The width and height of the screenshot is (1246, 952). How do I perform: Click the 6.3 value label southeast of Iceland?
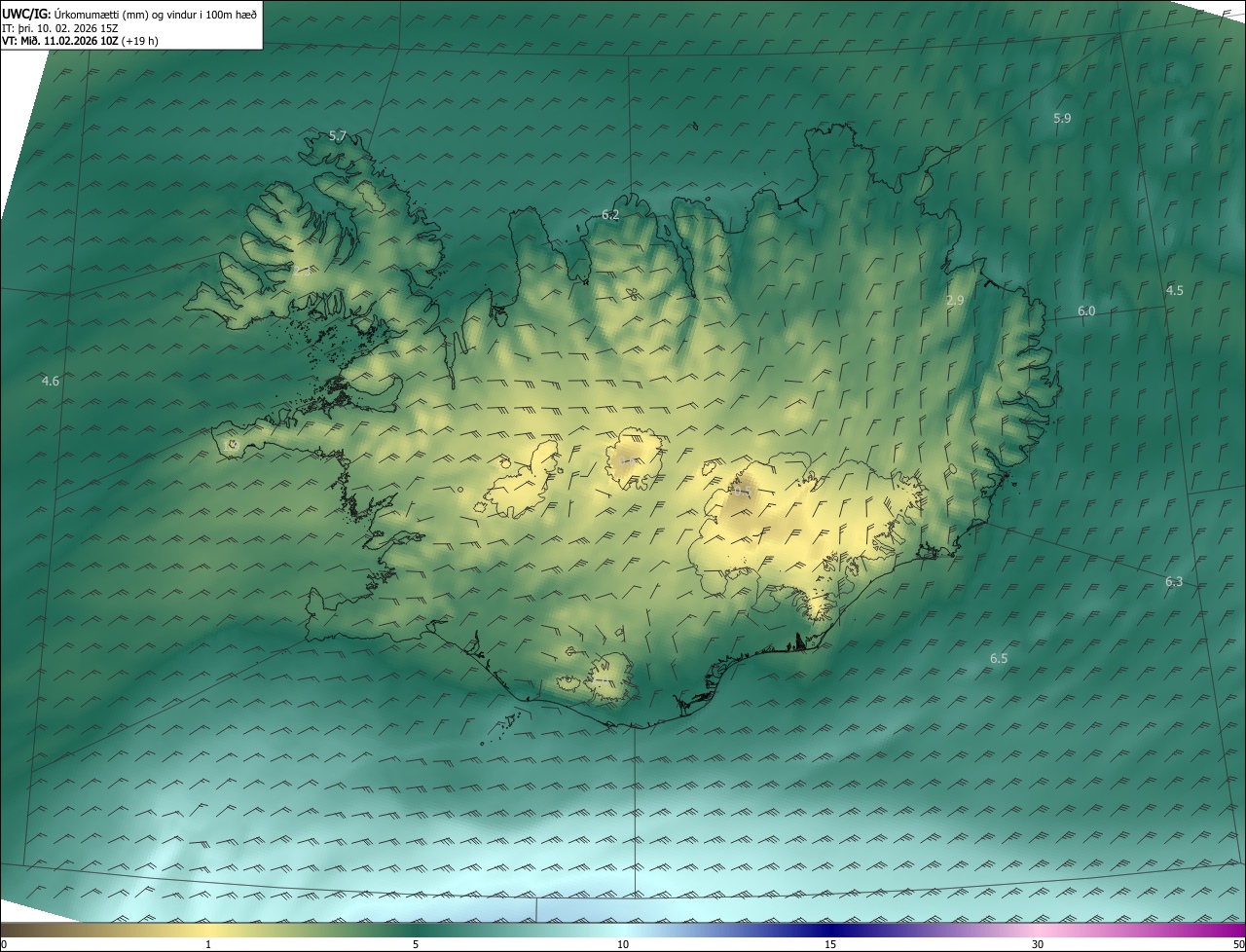coord(1174,582)
